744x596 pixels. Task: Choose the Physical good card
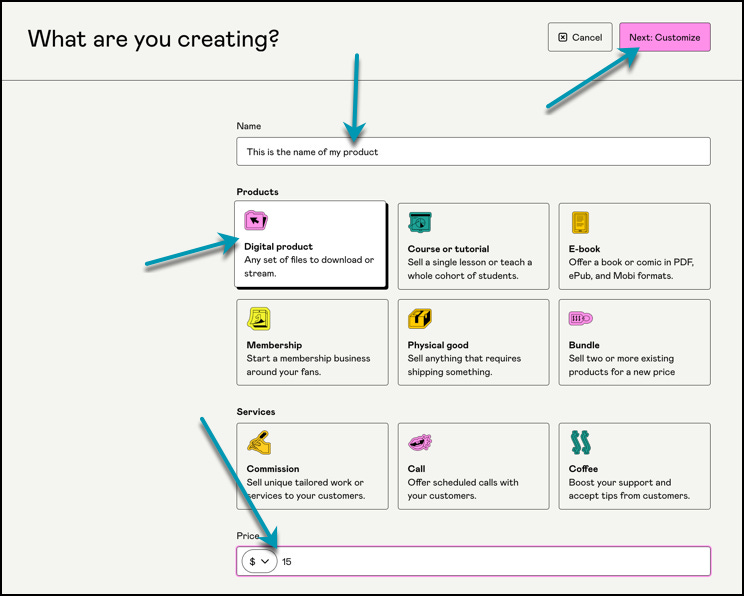(x=473, y=342)
